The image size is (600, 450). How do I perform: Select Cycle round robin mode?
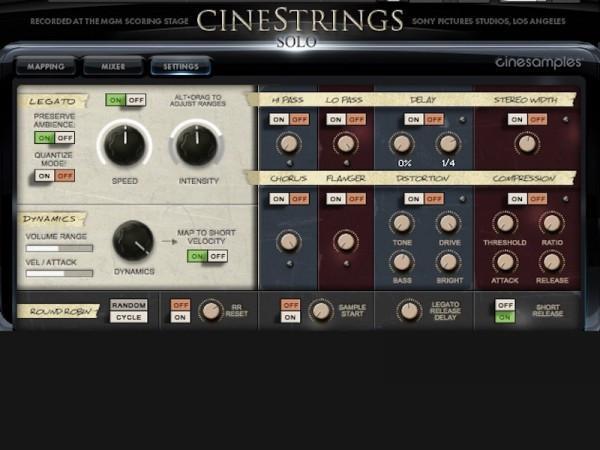point(129,317)
